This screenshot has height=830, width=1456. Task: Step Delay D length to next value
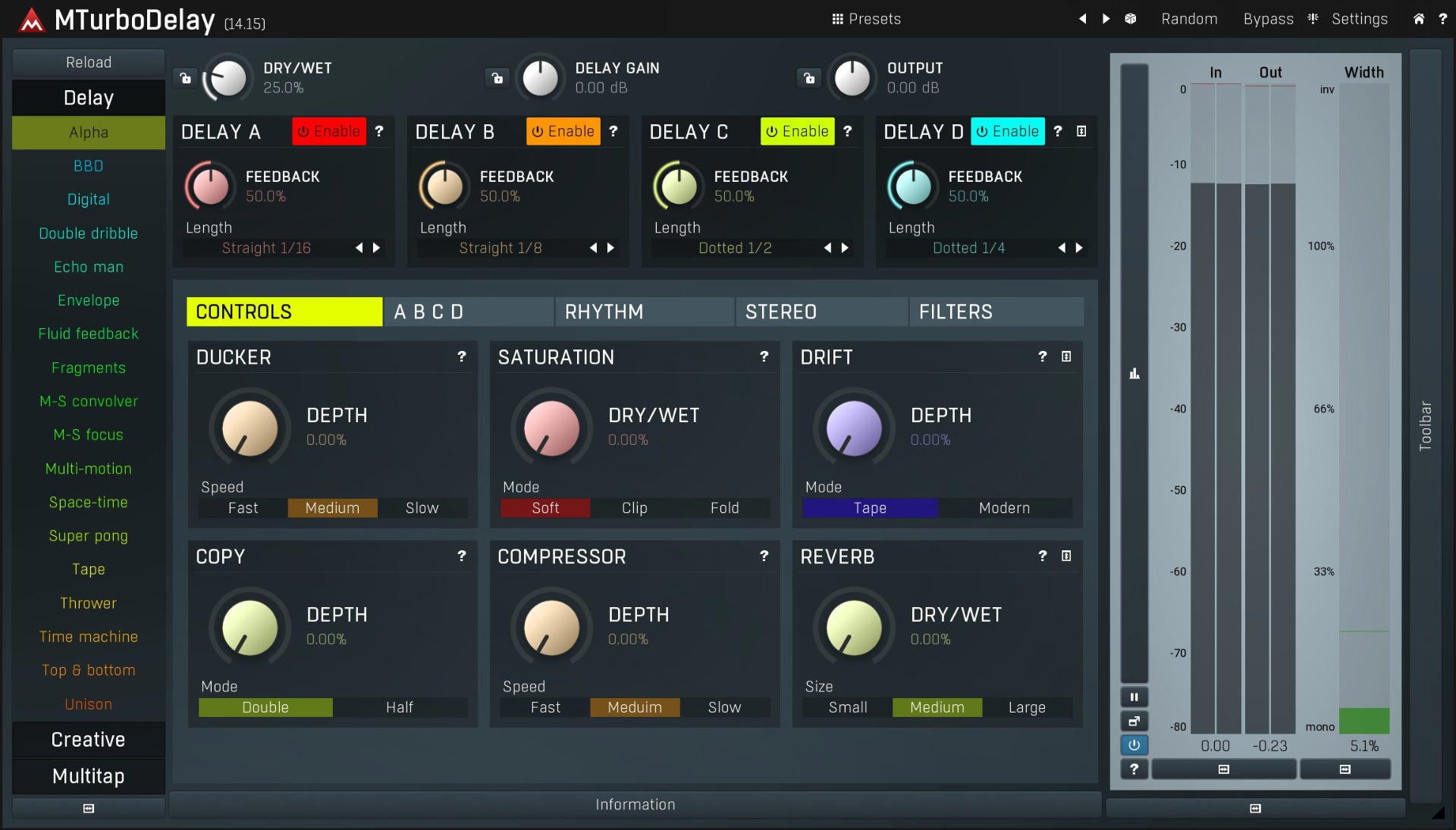pyautogui.click(x=1080, y=248)
